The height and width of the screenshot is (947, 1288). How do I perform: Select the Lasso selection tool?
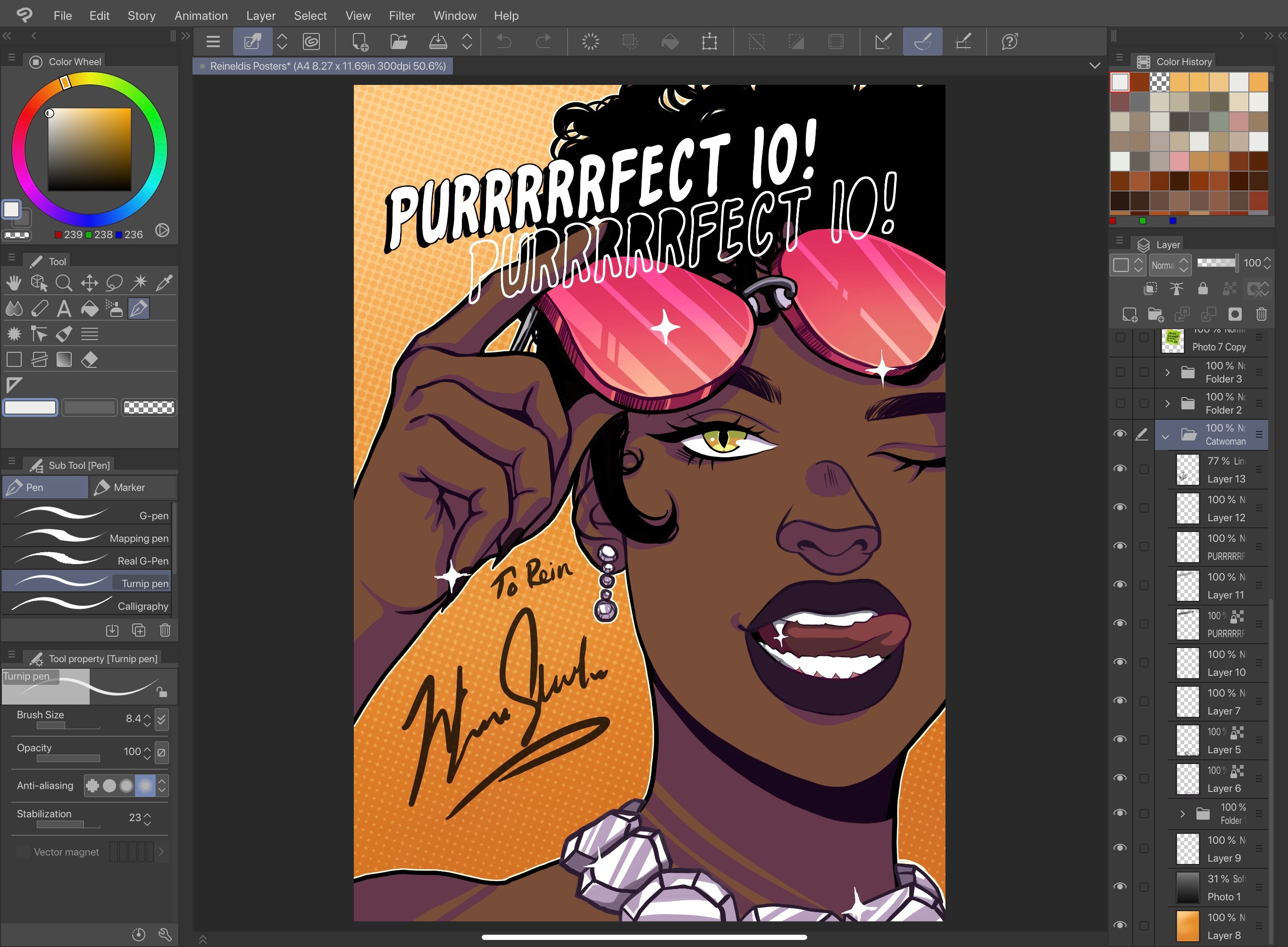click(114, 282)
